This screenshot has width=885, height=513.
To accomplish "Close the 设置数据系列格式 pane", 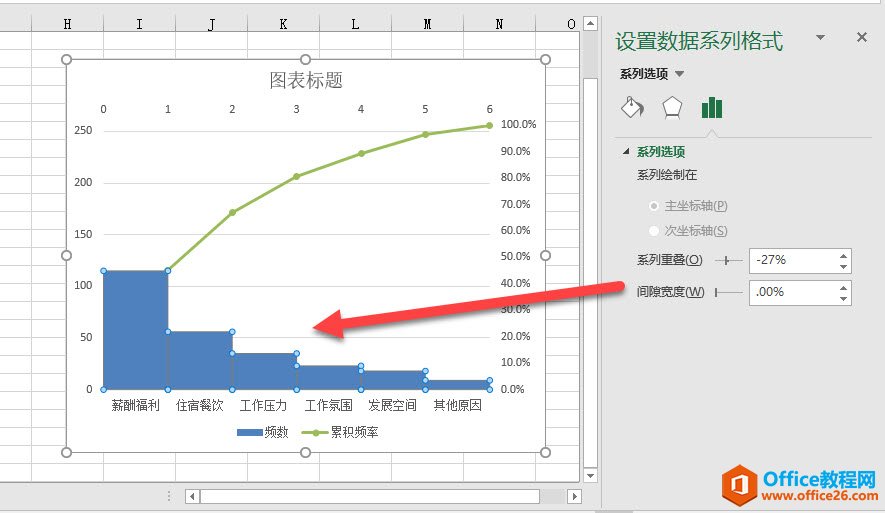I will click(861, 37).
